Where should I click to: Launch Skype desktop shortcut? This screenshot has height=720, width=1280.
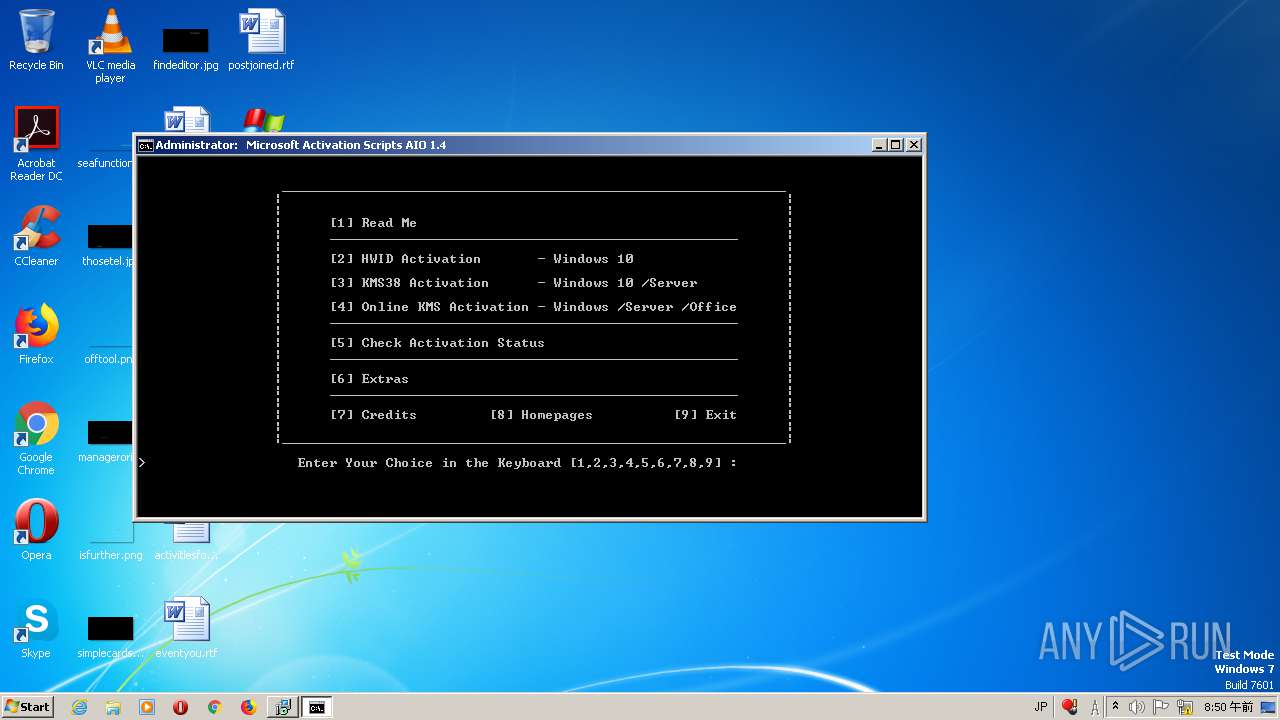tap(36, 628)
